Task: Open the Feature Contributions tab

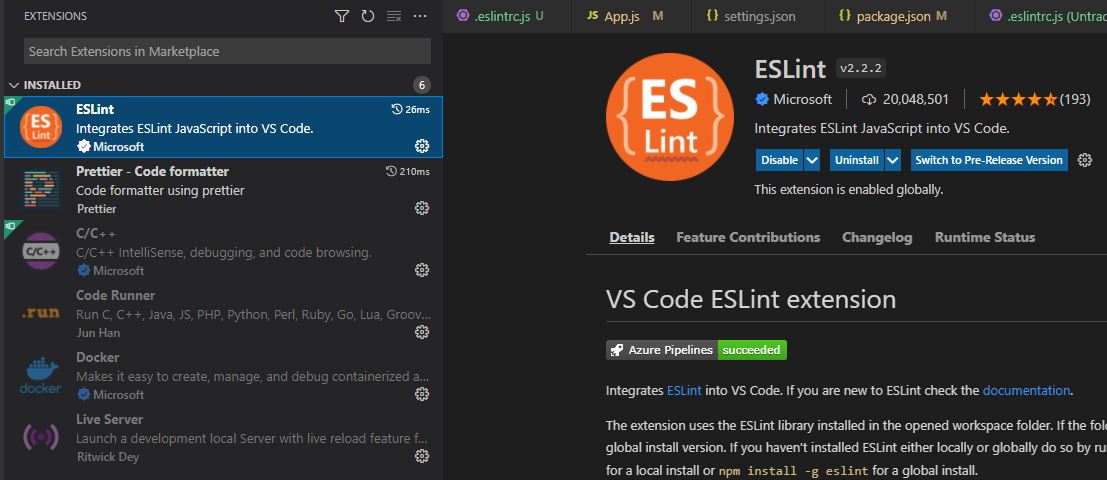Action: point(748,238)
